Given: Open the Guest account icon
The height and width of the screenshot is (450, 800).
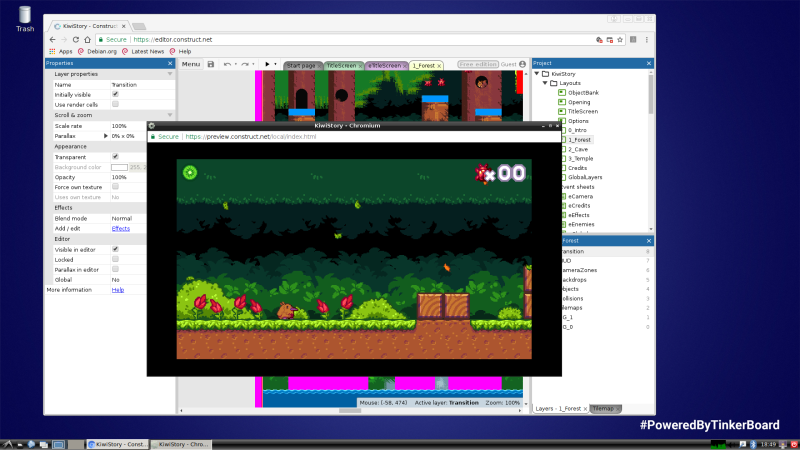Looking at the screenshot, I should 522,64.
